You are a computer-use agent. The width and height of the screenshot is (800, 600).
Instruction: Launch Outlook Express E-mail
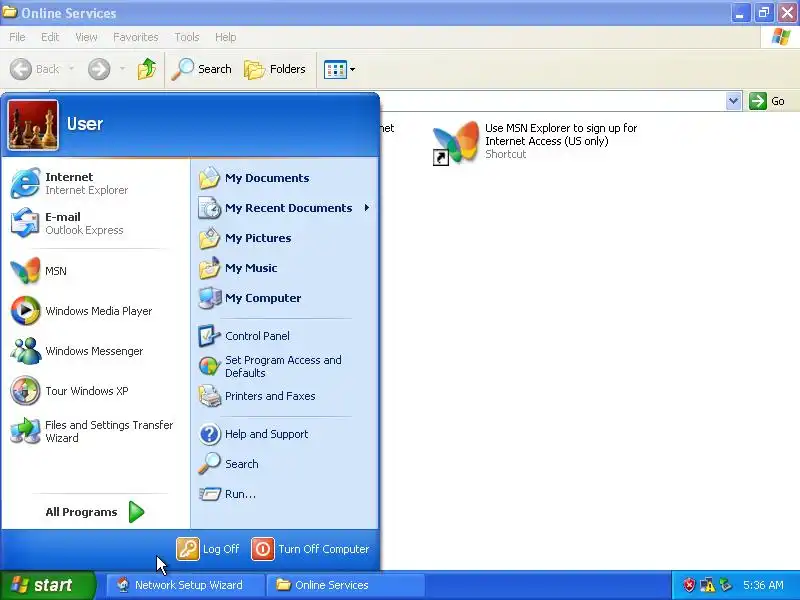coord(95,223)
